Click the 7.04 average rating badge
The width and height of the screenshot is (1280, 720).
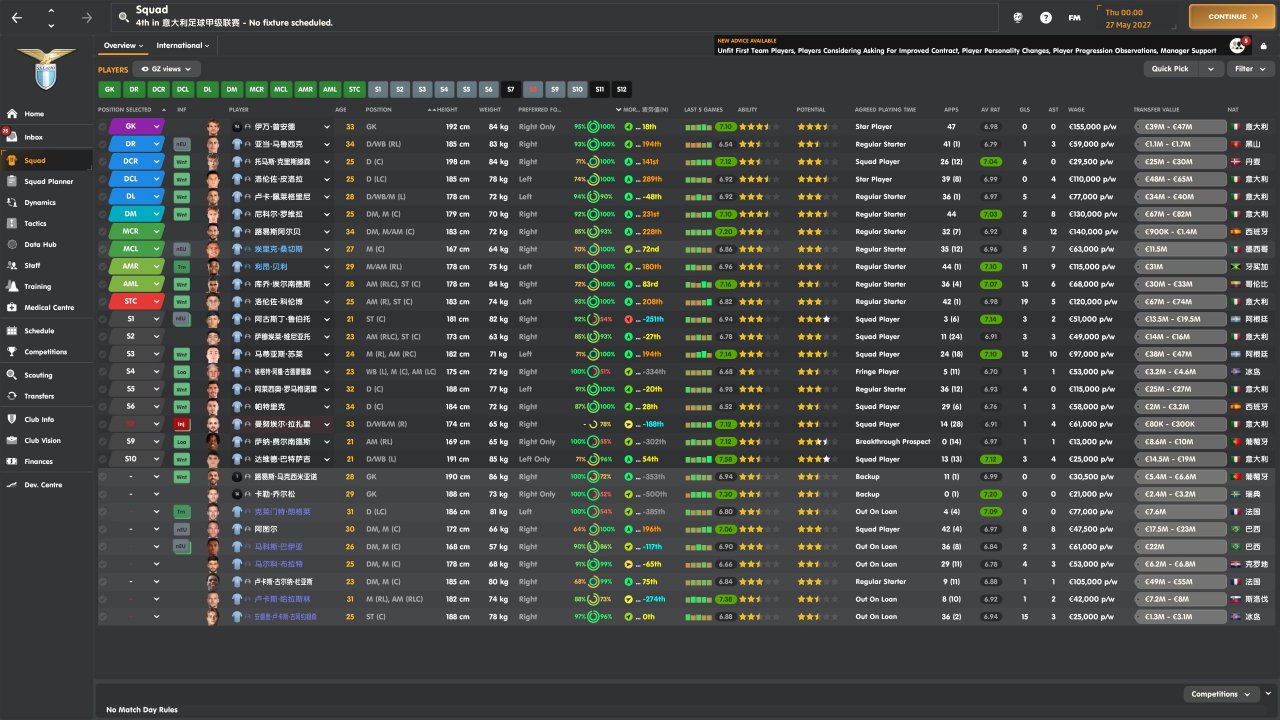coord(991,162)
